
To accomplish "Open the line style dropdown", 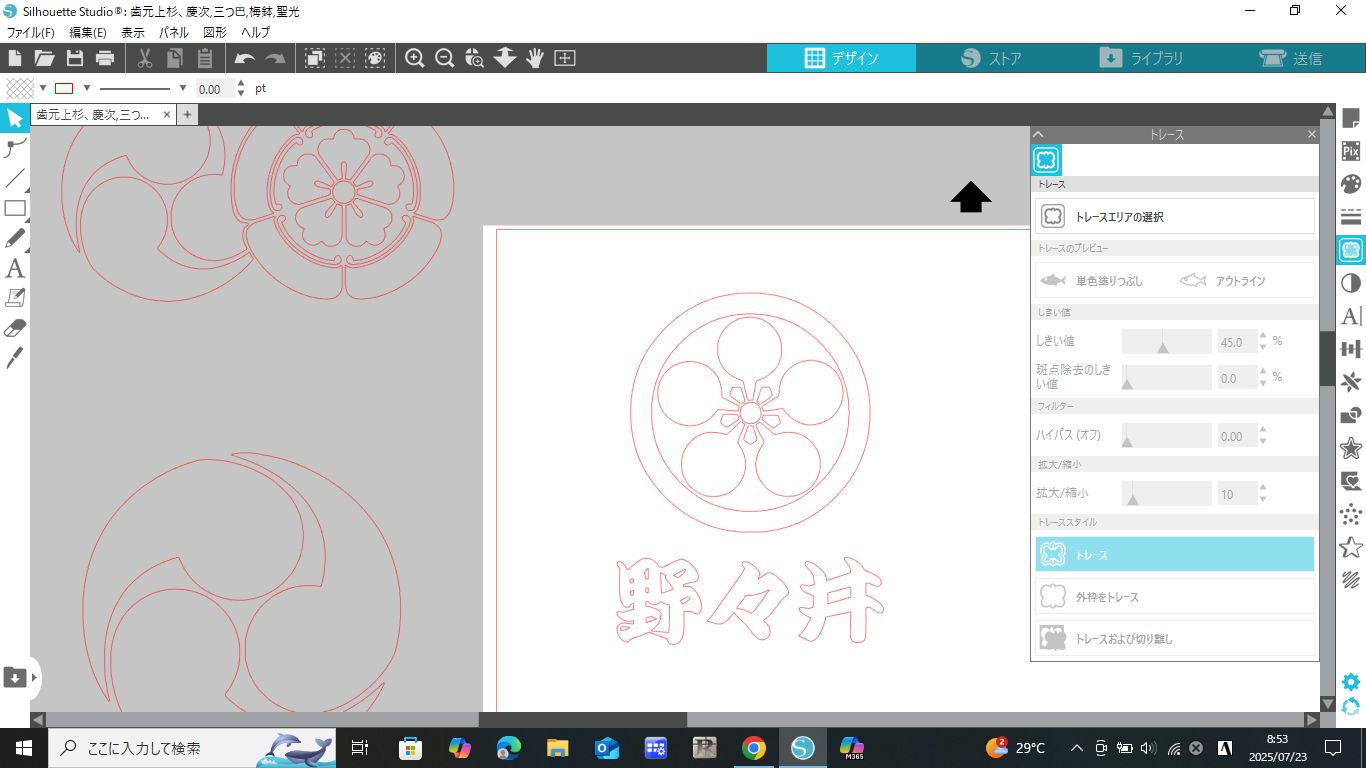I will [x=182, y=89].
